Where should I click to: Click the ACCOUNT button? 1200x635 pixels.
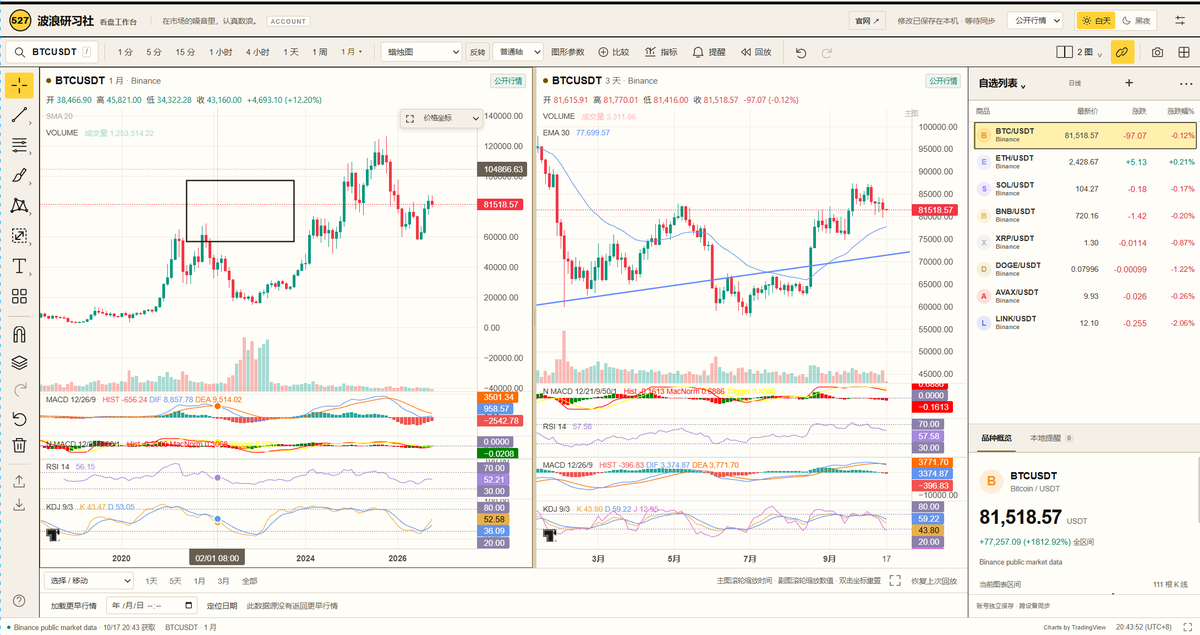point(288,20)
